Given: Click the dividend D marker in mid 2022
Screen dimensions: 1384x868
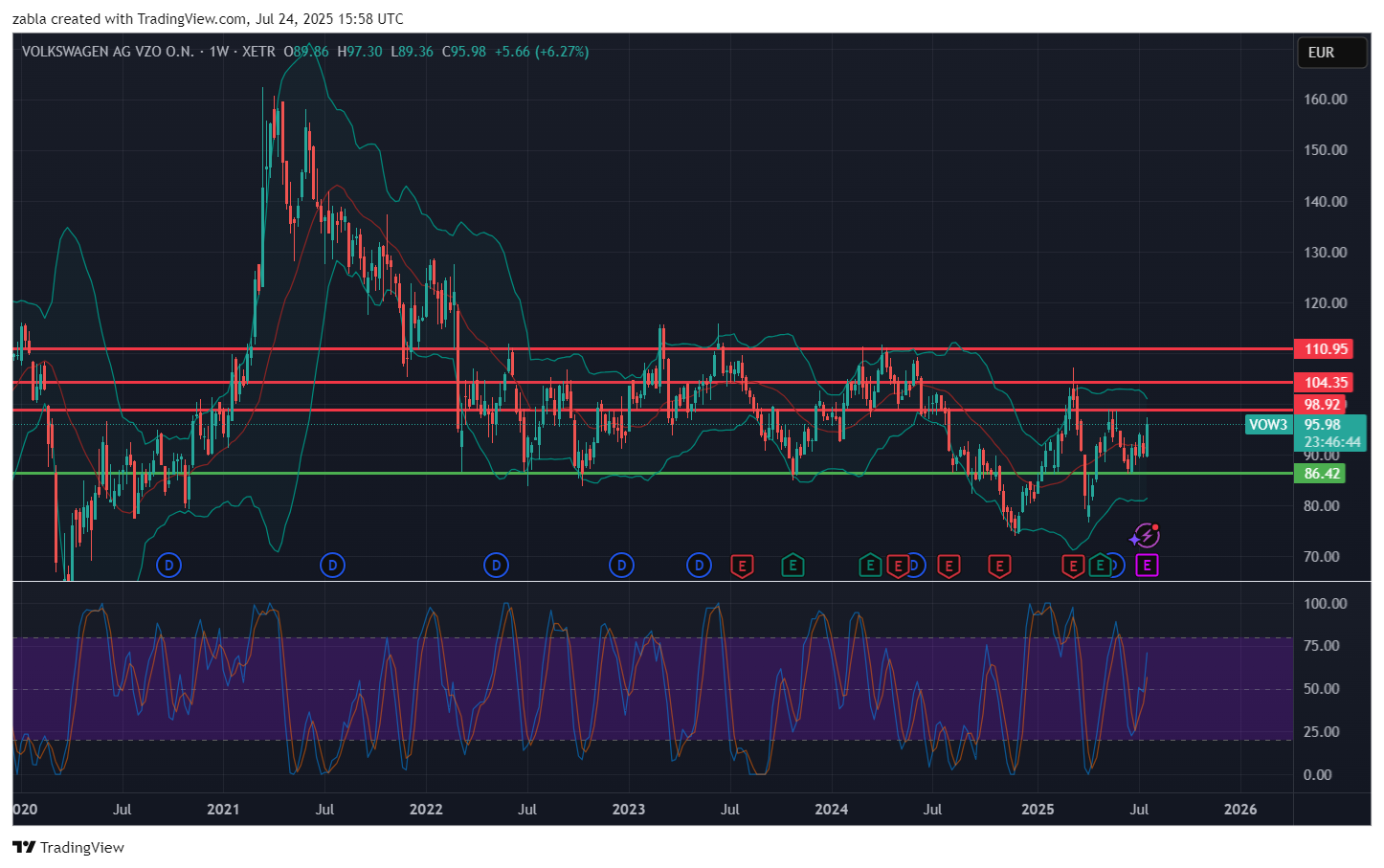Looking at the screenshot, I should point(496,566).
